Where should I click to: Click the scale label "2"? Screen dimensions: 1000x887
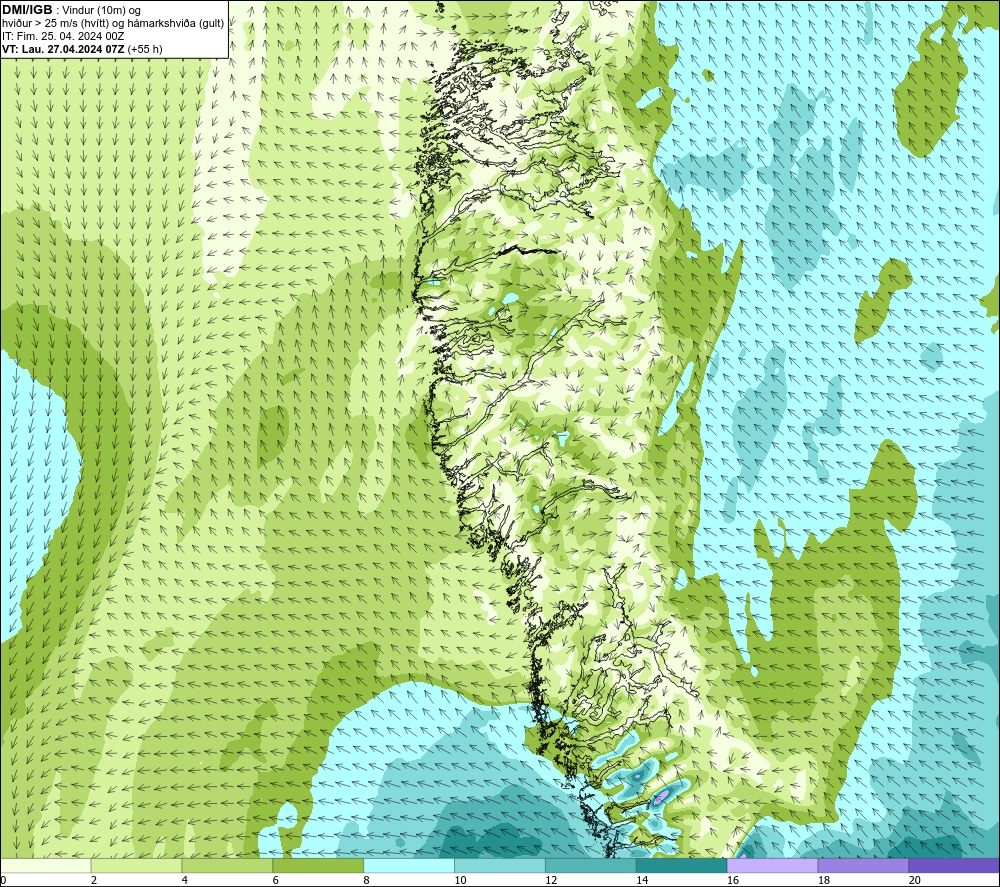click(94, 880)
